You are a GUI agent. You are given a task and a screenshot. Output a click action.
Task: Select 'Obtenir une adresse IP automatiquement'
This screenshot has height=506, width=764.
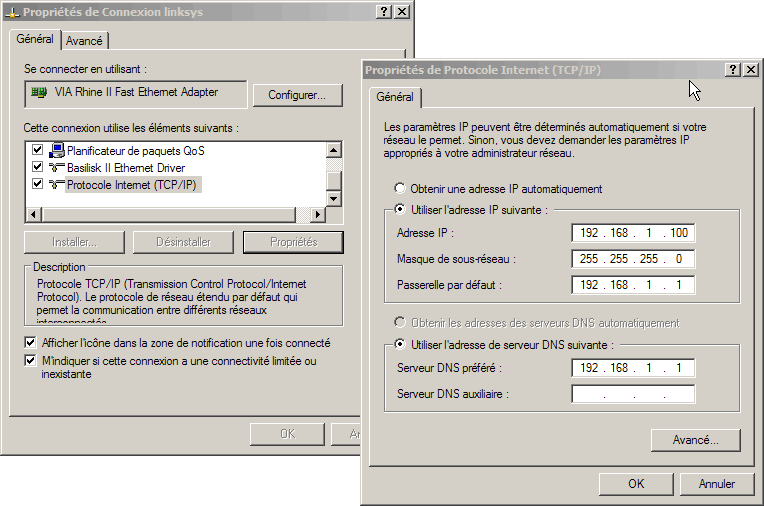[401, 188]
